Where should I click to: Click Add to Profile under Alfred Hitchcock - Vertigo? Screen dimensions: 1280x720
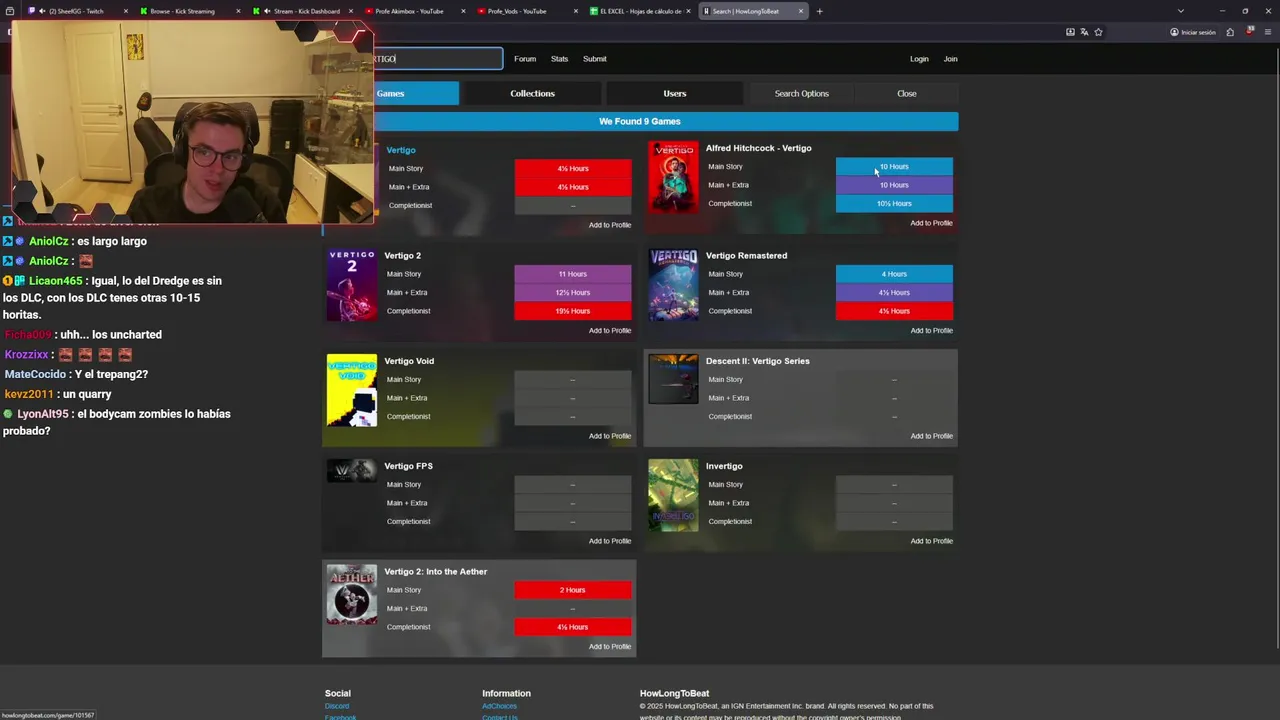[931, 223]
